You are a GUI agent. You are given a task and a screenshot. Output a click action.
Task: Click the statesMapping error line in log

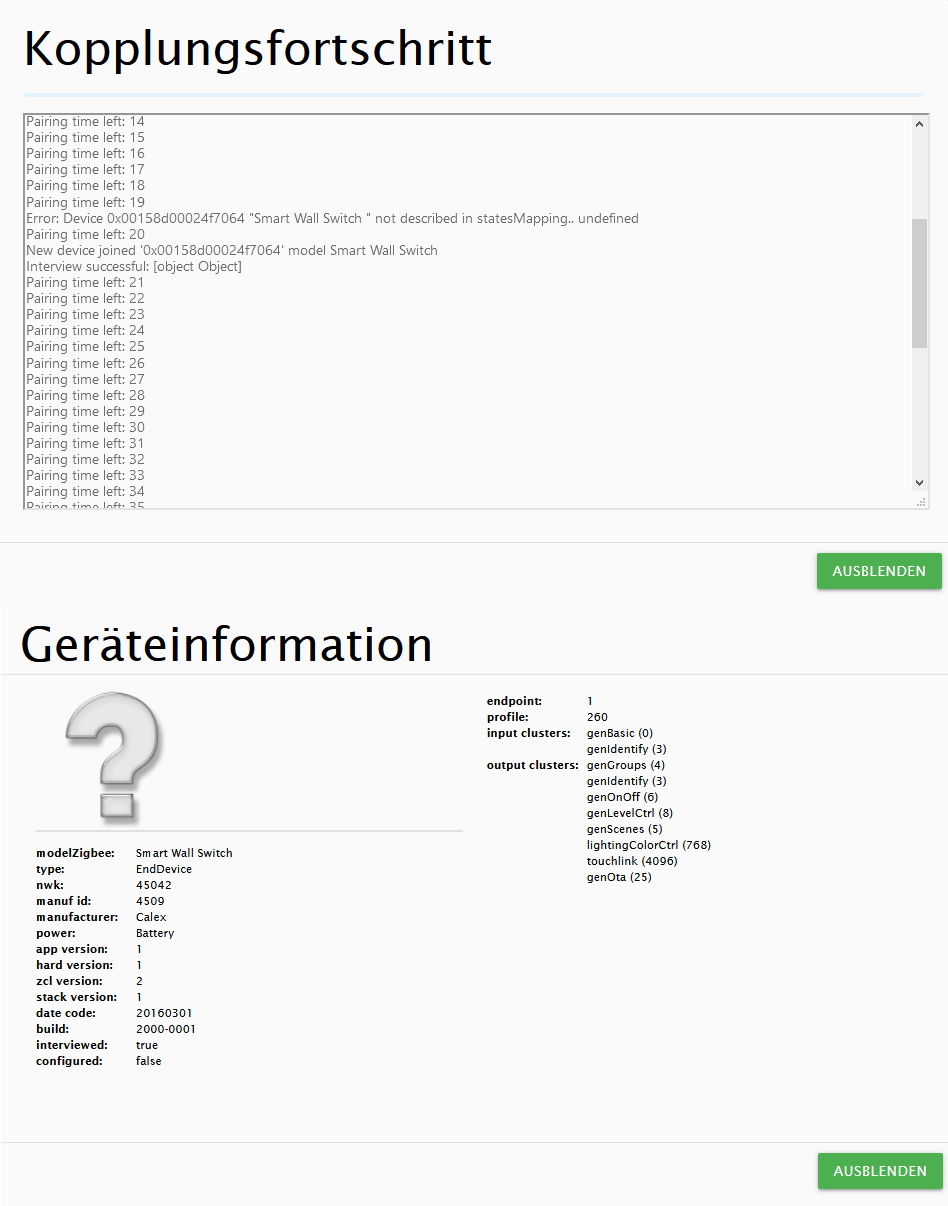point(332,218)
